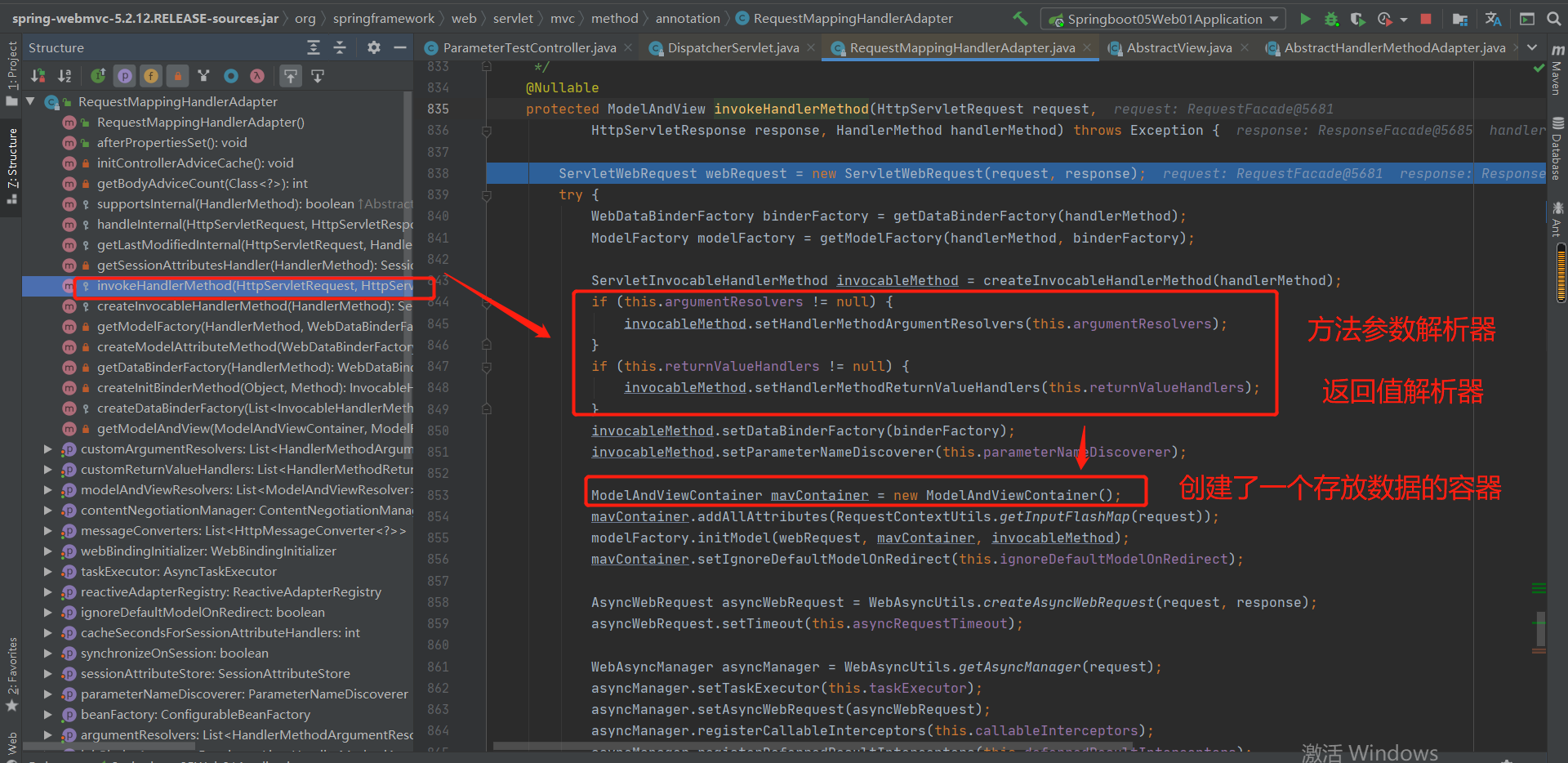Expand the beanFactory field node
1568x763 pixels.
tap(47, 714)
